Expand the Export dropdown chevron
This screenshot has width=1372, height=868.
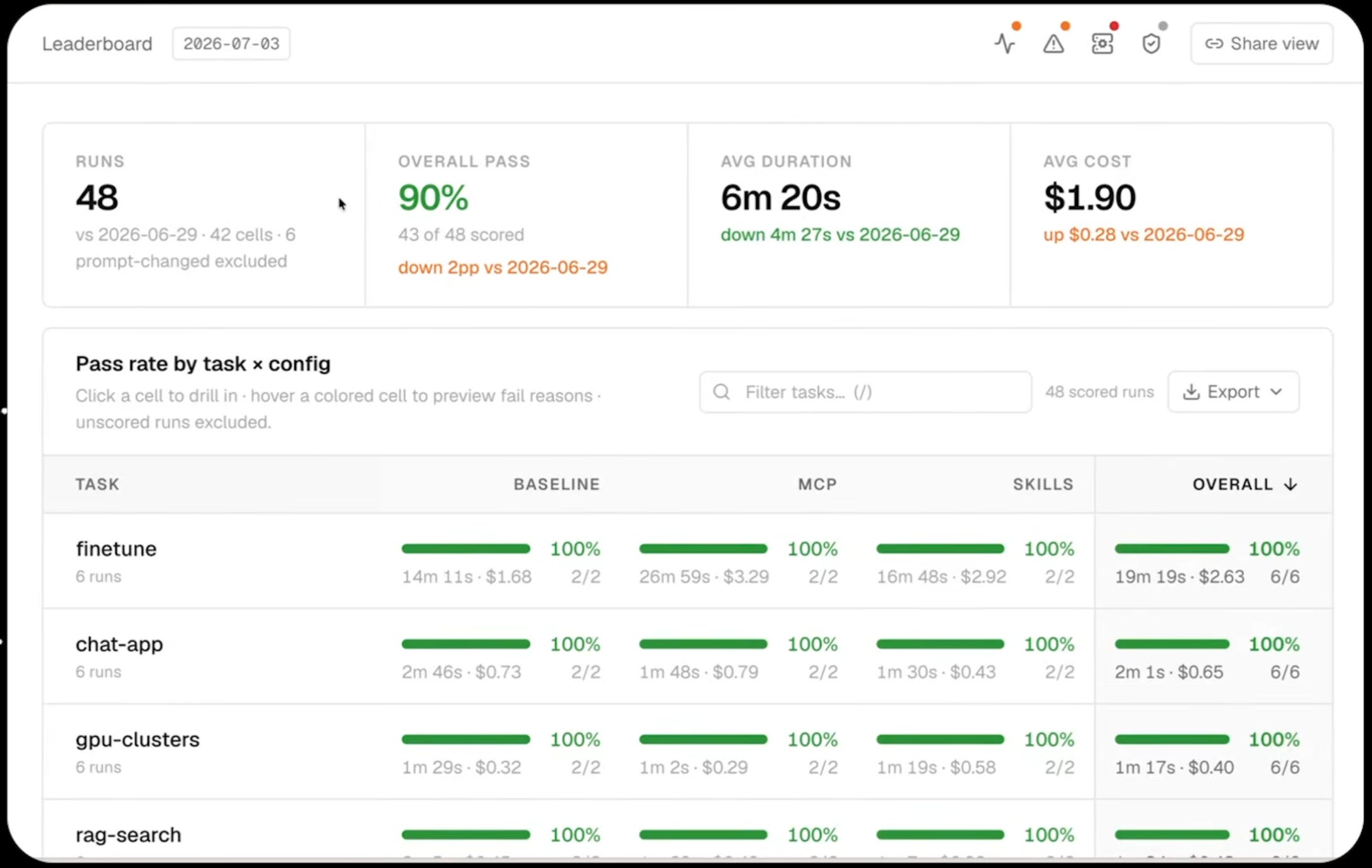1276,392
